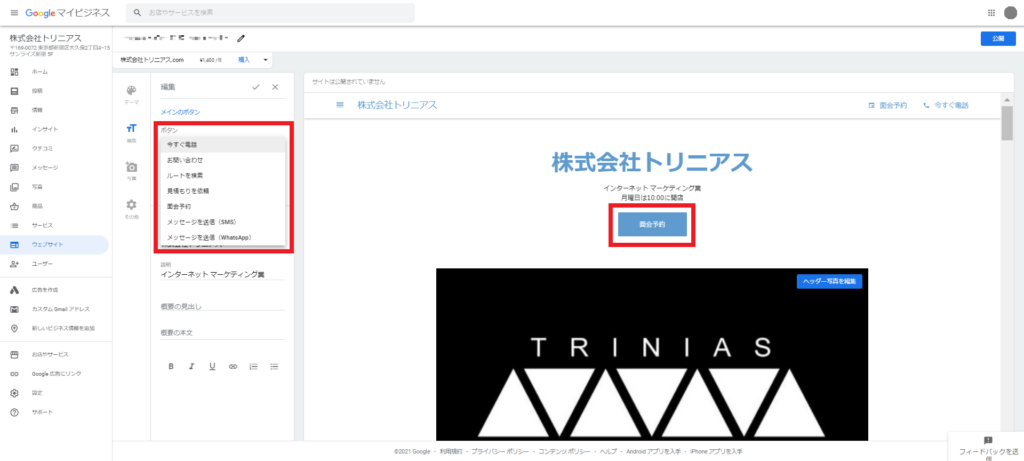Open the account profile avatar
Viewport: 1024px width, 461px height.
(x=1010, y=12)
